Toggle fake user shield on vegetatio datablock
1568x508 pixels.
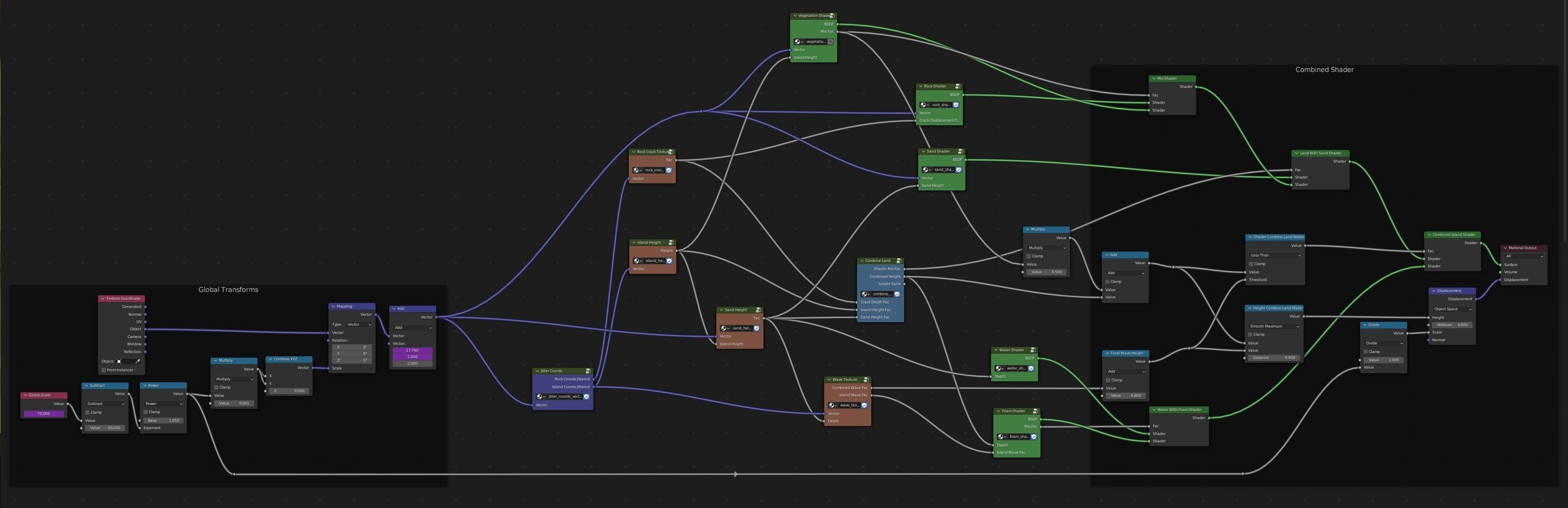coord(830,42)
